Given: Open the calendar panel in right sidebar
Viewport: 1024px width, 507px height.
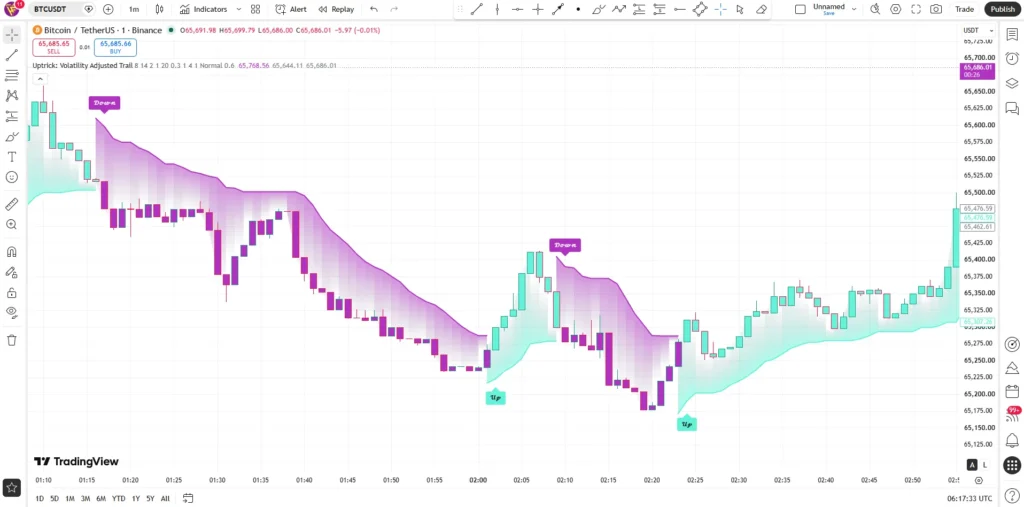Looking at the screenshot, I should pyautogui.click(x=1012, y=391).
